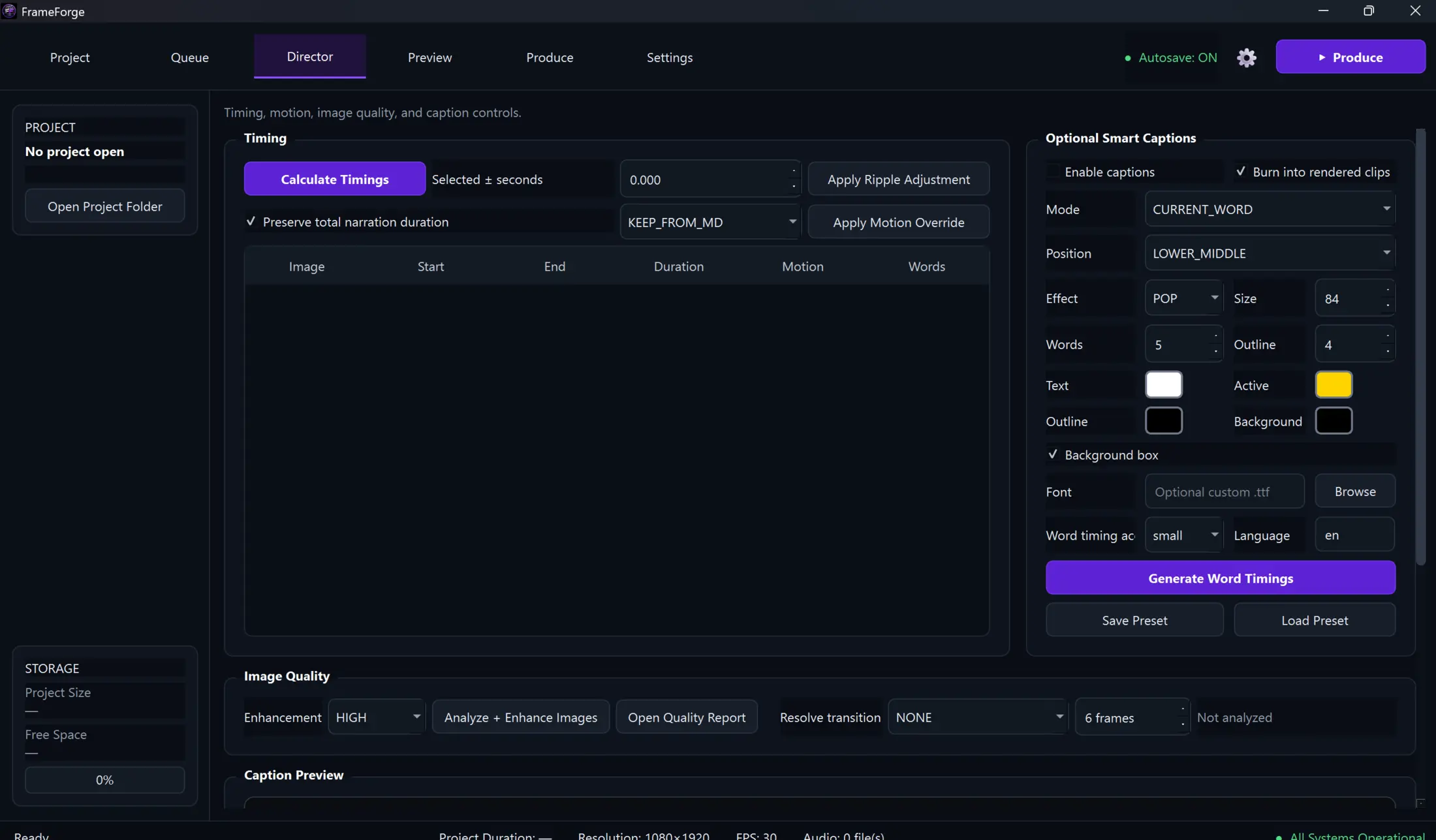This screenshot has width=1436, height=840.
Task: Click Open Quality Report
Action: [x=687, y=717]
